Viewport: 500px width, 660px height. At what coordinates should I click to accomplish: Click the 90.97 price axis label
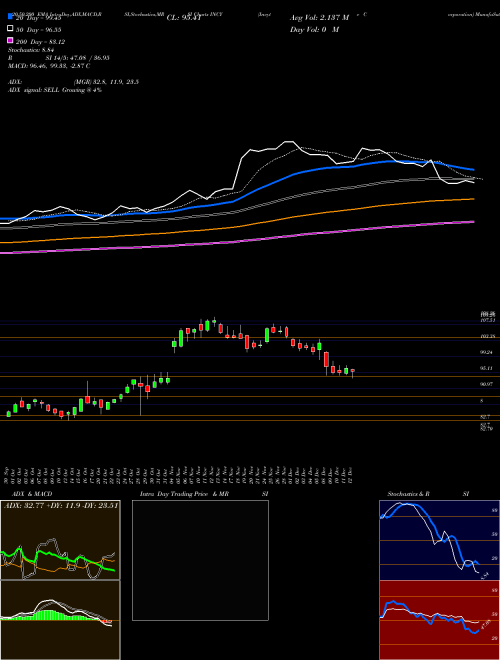point(487,384)
